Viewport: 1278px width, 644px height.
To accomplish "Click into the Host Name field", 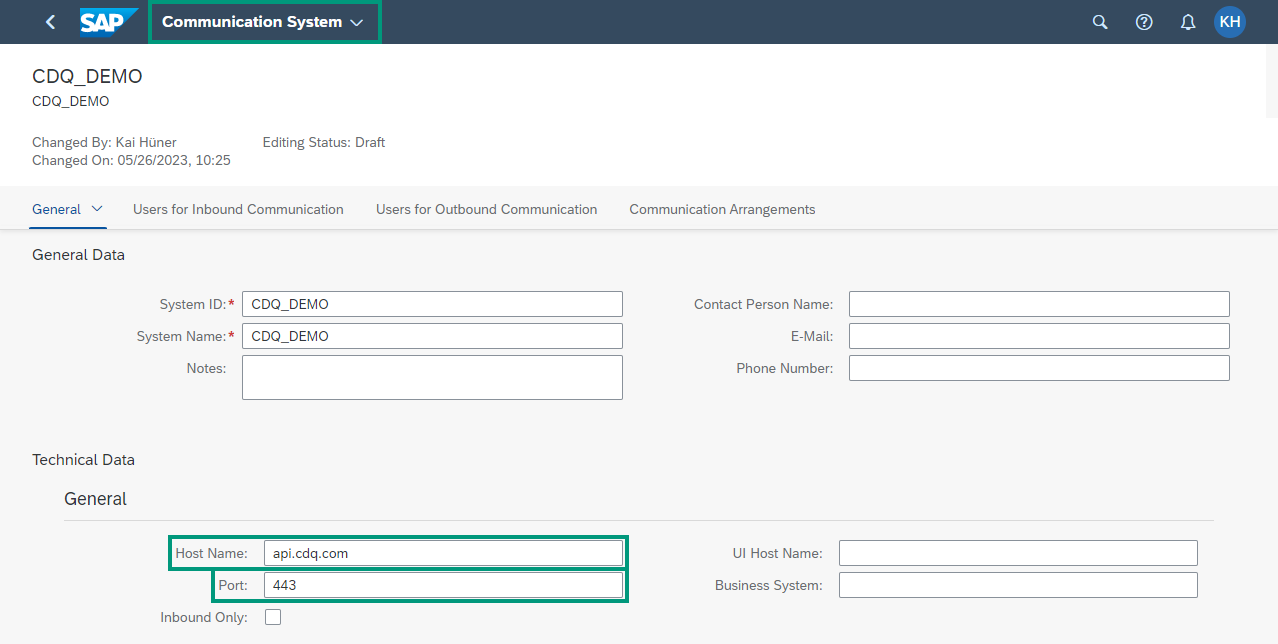I will pos(445,552).
